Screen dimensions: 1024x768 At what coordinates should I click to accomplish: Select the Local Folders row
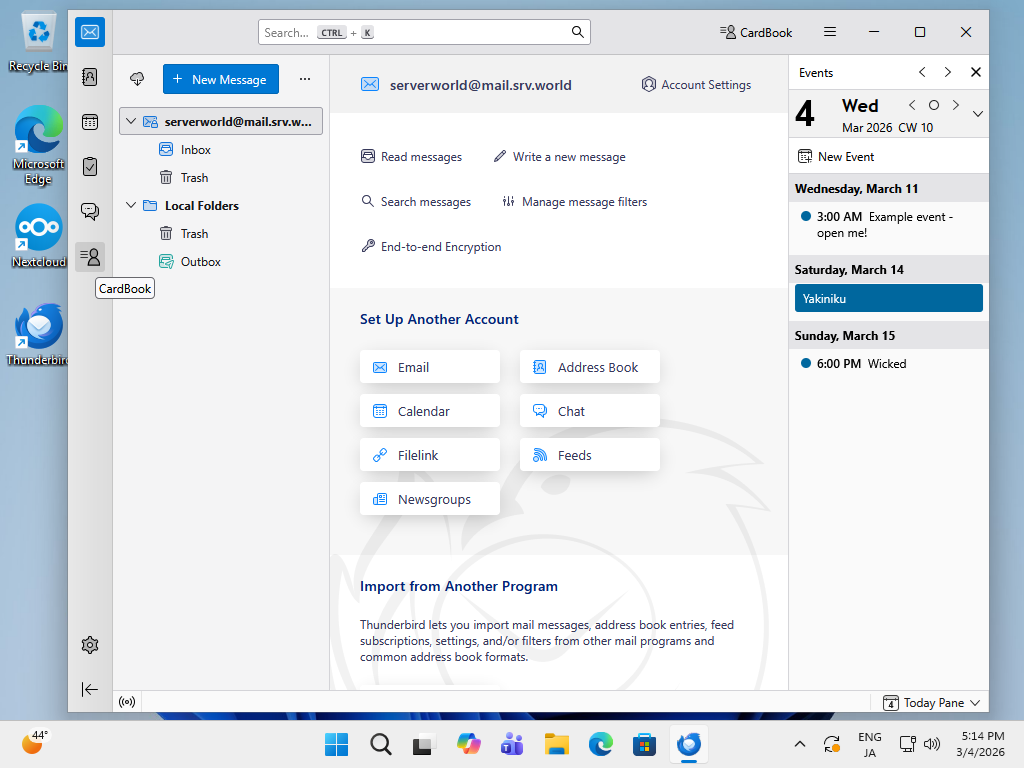pyautogui.click(x=221, y=206)
